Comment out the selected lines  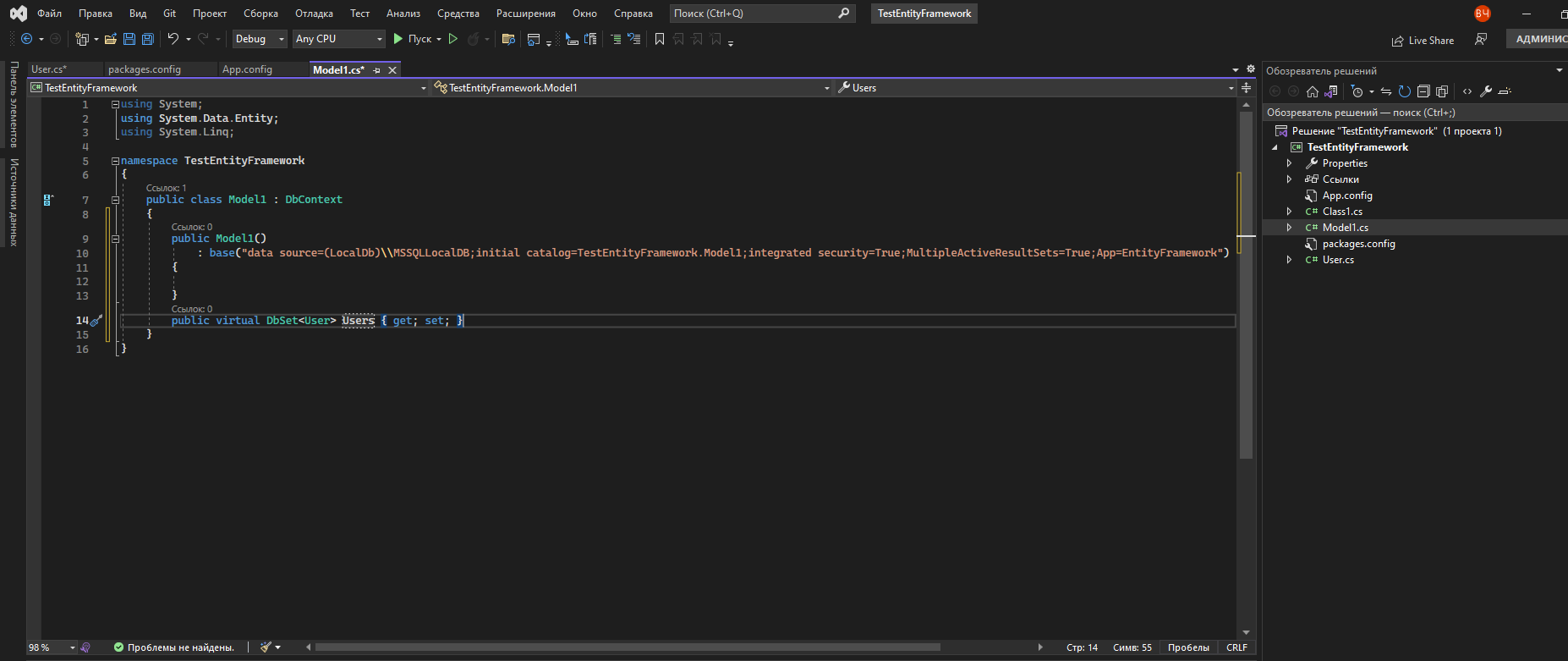[616, 39]
